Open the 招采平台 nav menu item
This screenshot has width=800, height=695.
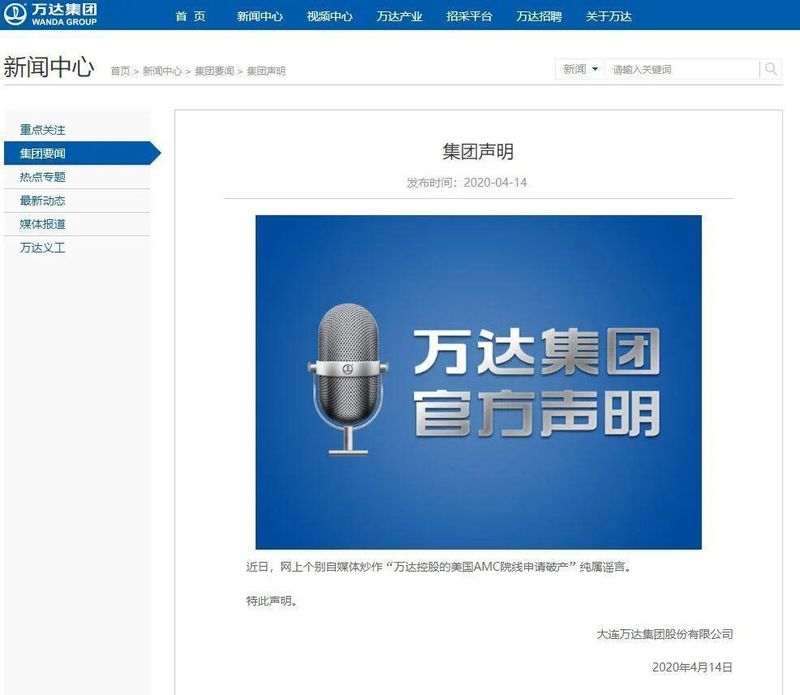[469, 16]
